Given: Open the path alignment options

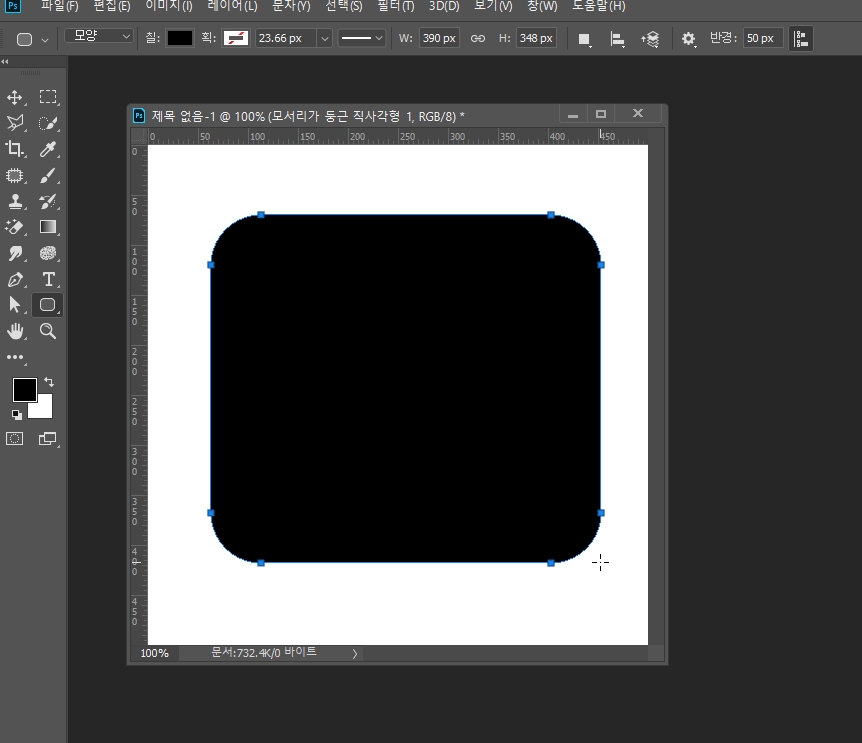Looking at the screenshot, I should pyautogui.click(x=617, y=39).
